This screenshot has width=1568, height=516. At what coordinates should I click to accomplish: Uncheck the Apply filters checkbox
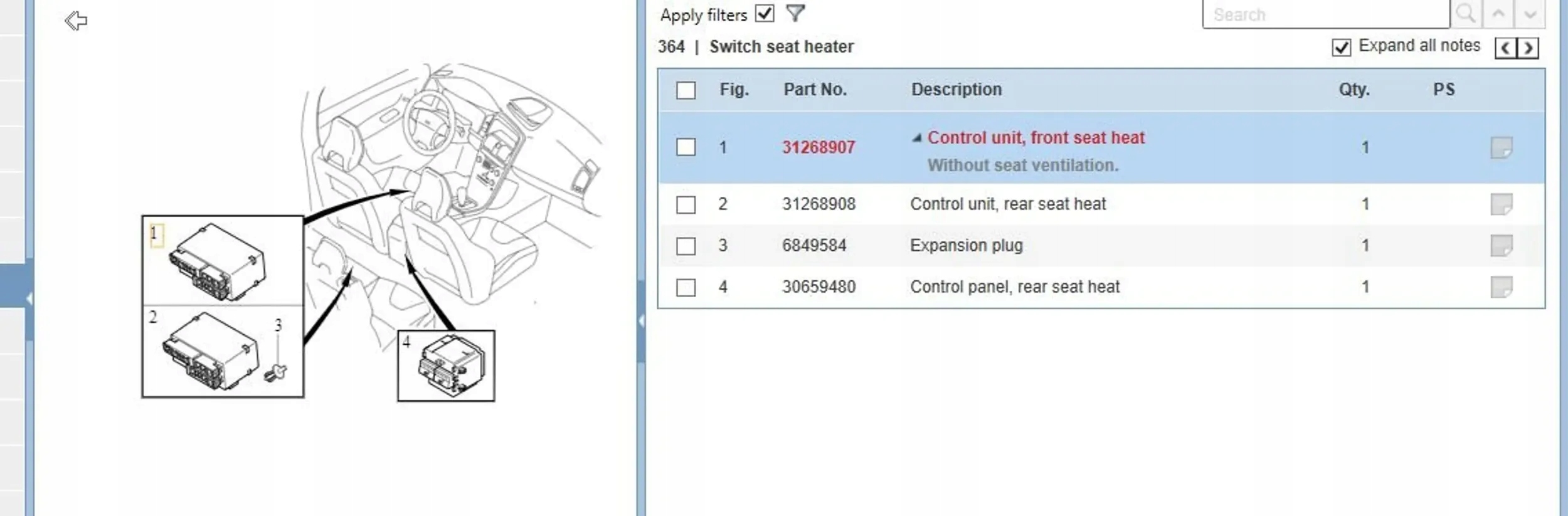click(765, 13)
